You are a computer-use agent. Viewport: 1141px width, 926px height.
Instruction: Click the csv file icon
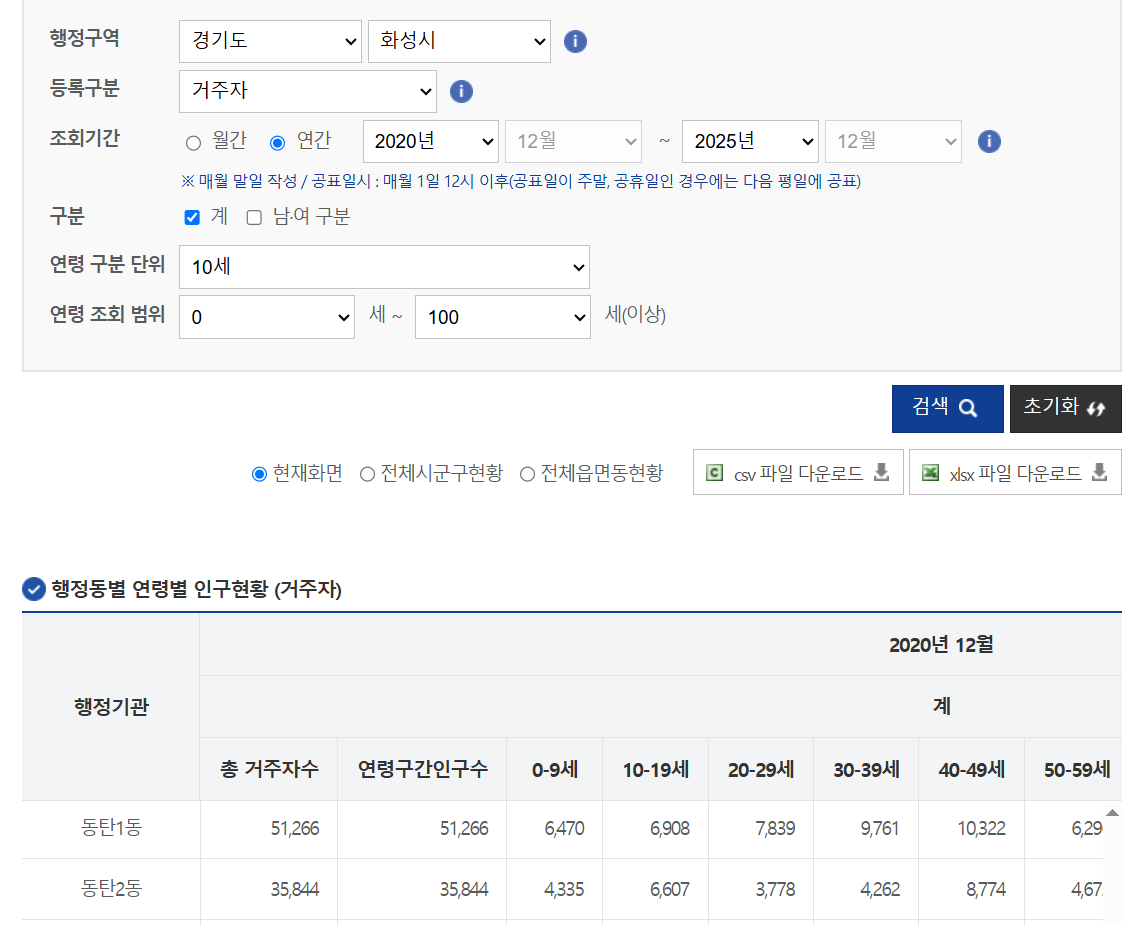point(715,473)
